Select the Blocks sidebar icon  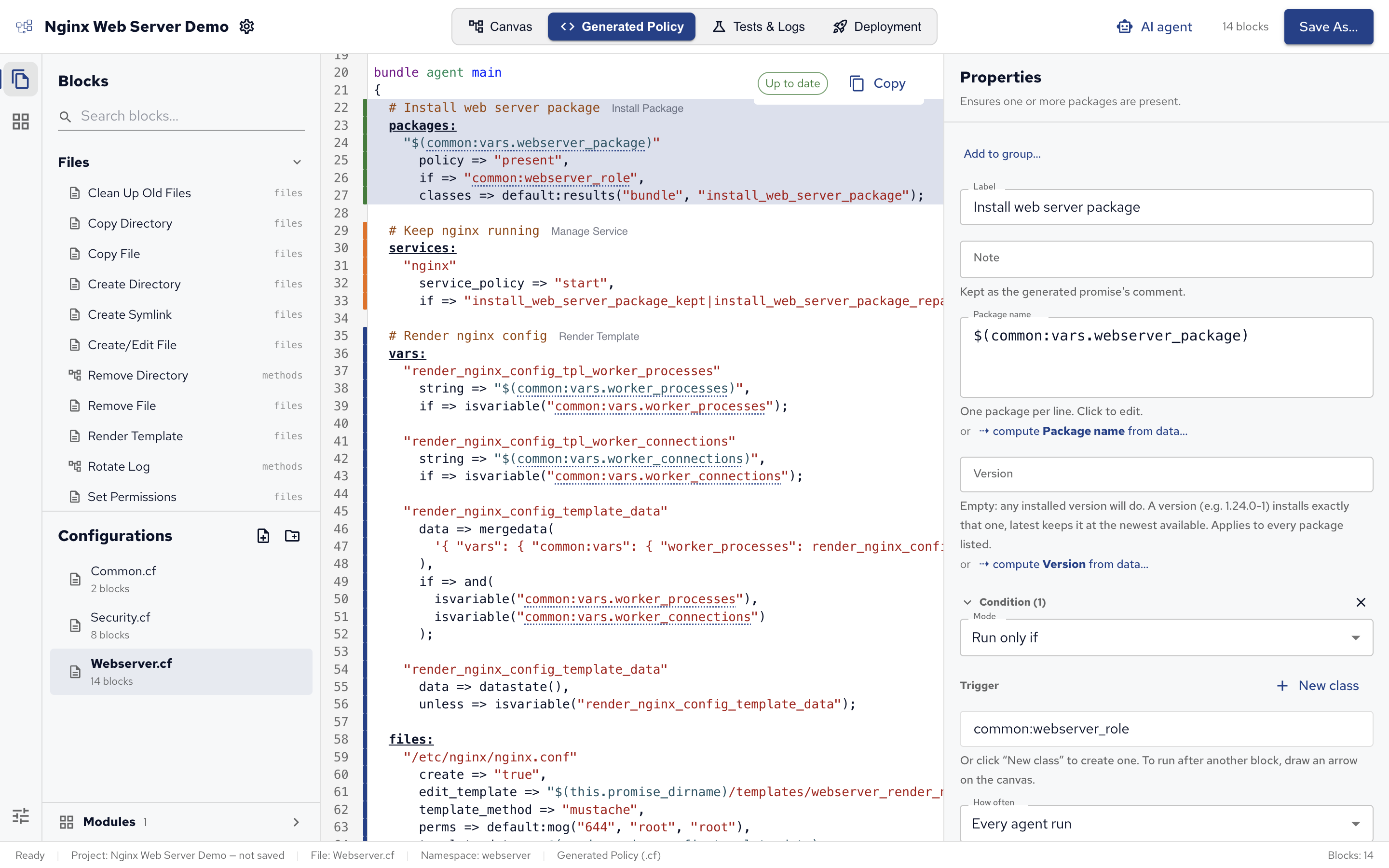click(21, 79)
